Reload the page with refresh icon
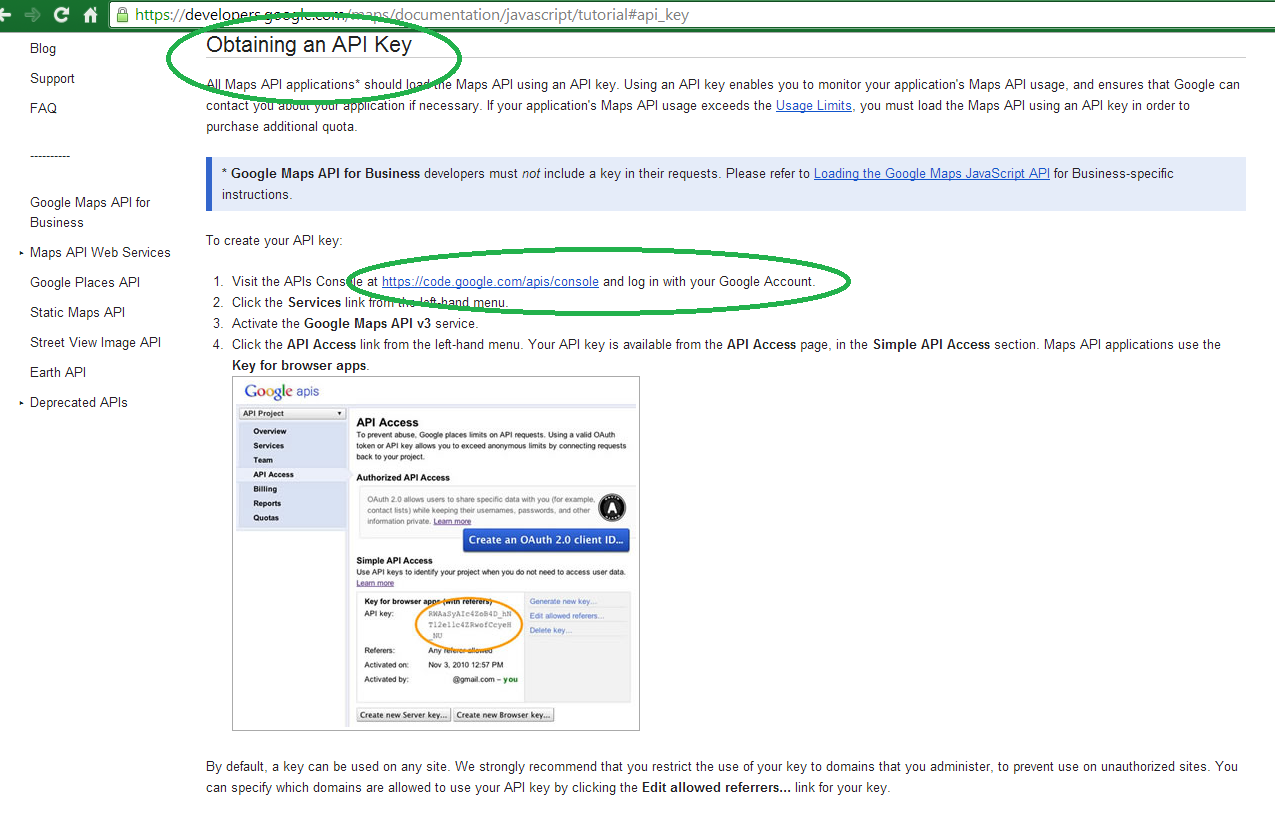This screenshot has height=826, width=1275. [61, 15]
